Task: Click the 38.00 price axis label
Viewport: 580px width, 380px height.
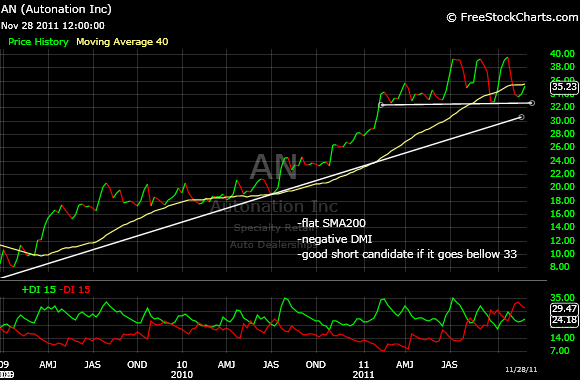Action: coord(562,67)
